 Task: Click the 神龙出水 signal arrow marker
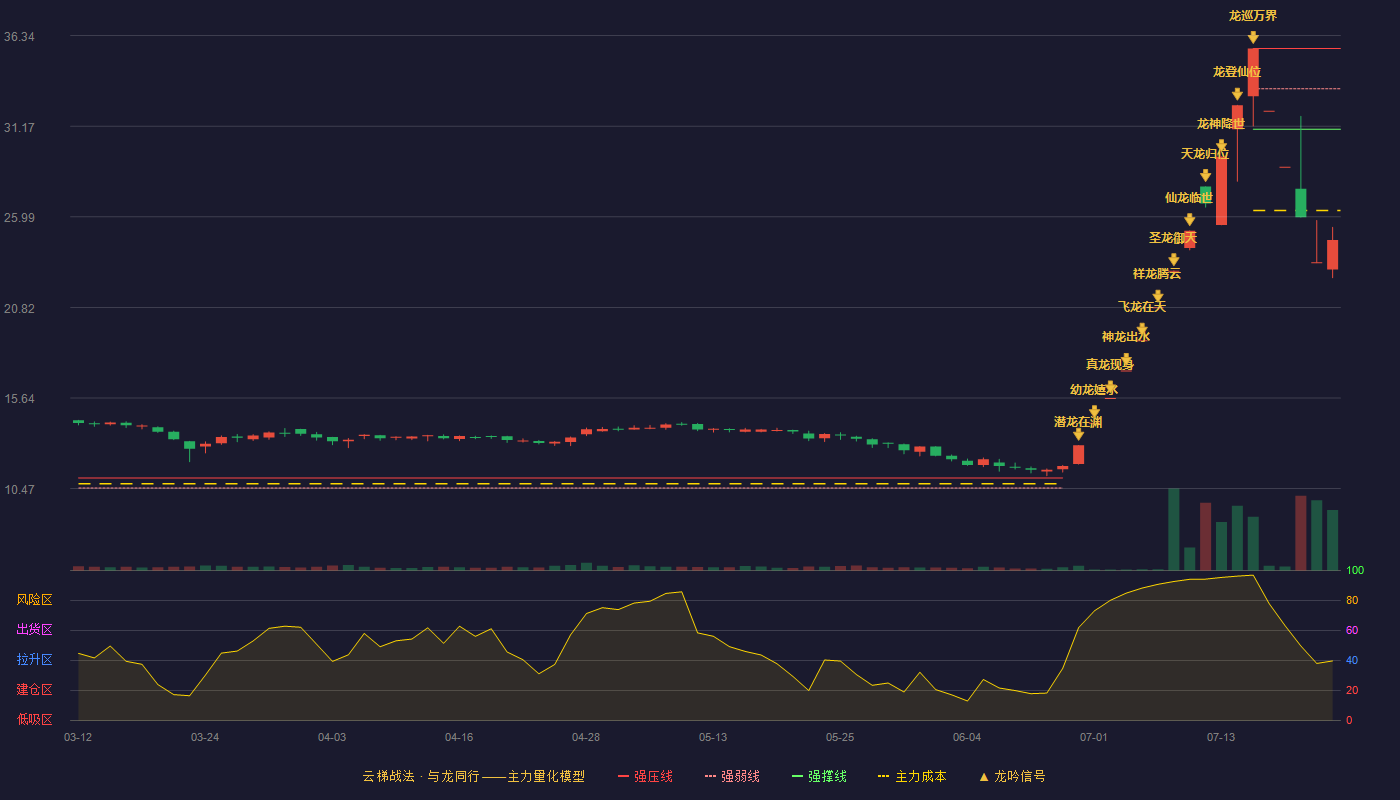click(1126, 359)
